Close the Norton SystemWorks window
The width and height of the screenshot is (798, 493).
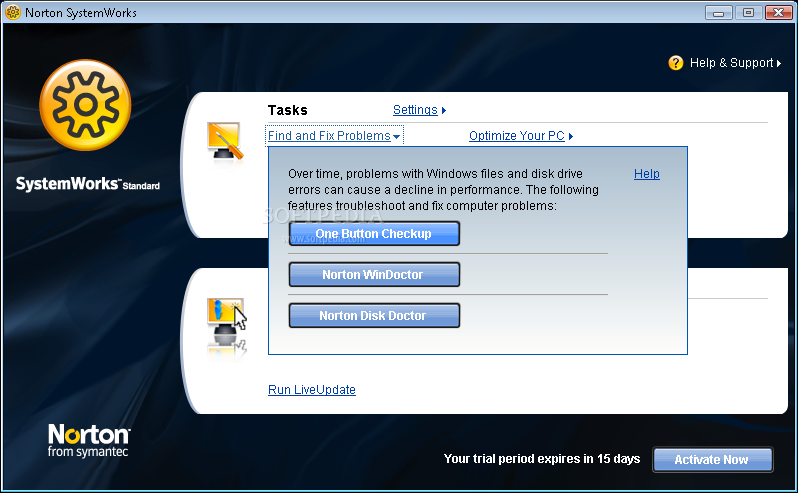click(x=779, y=12)
